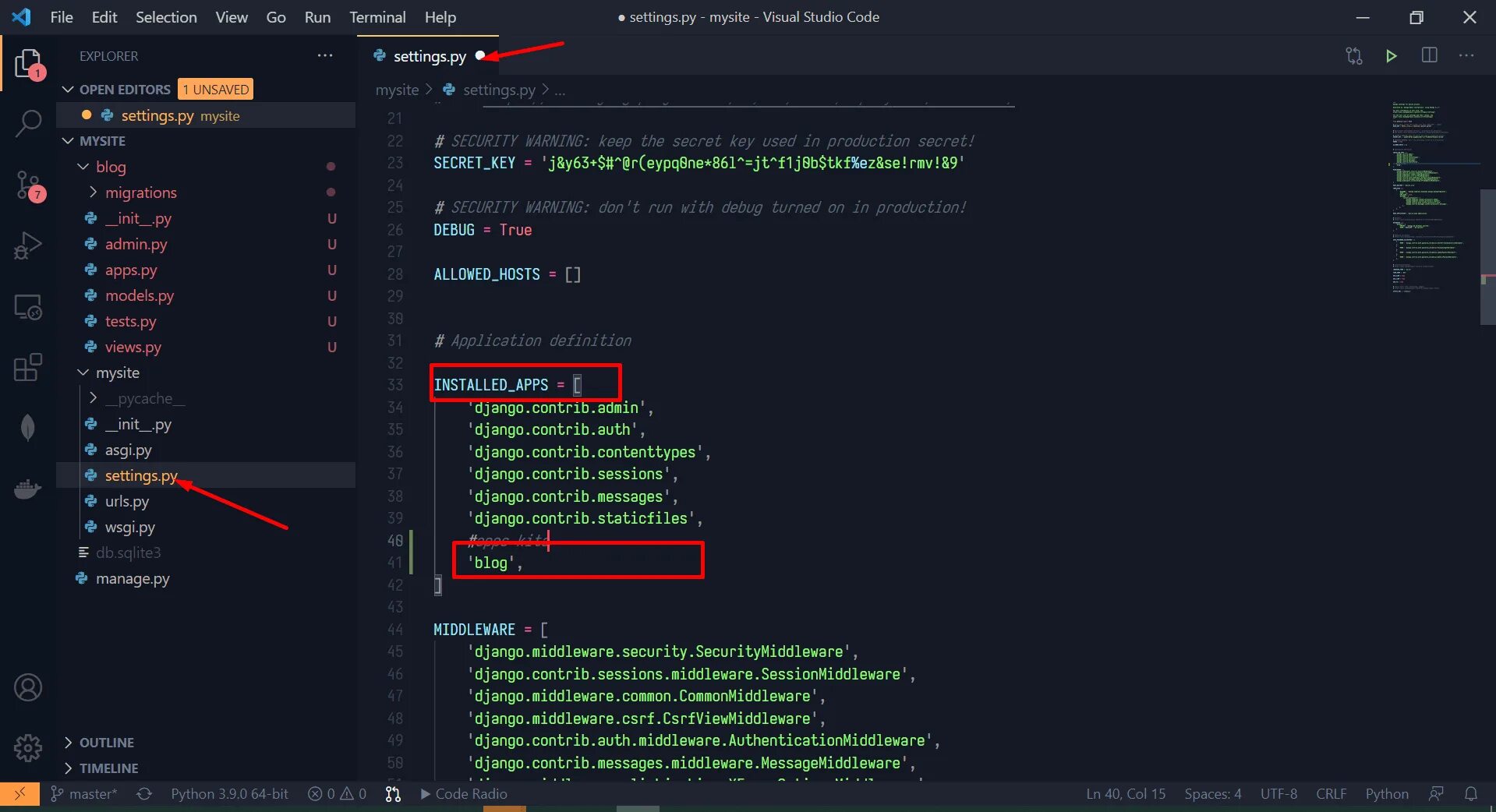Click the remote window indicator in status bar
This screenshot has height=812, width=1496.
pyautogui.click(x=19, y=793)
